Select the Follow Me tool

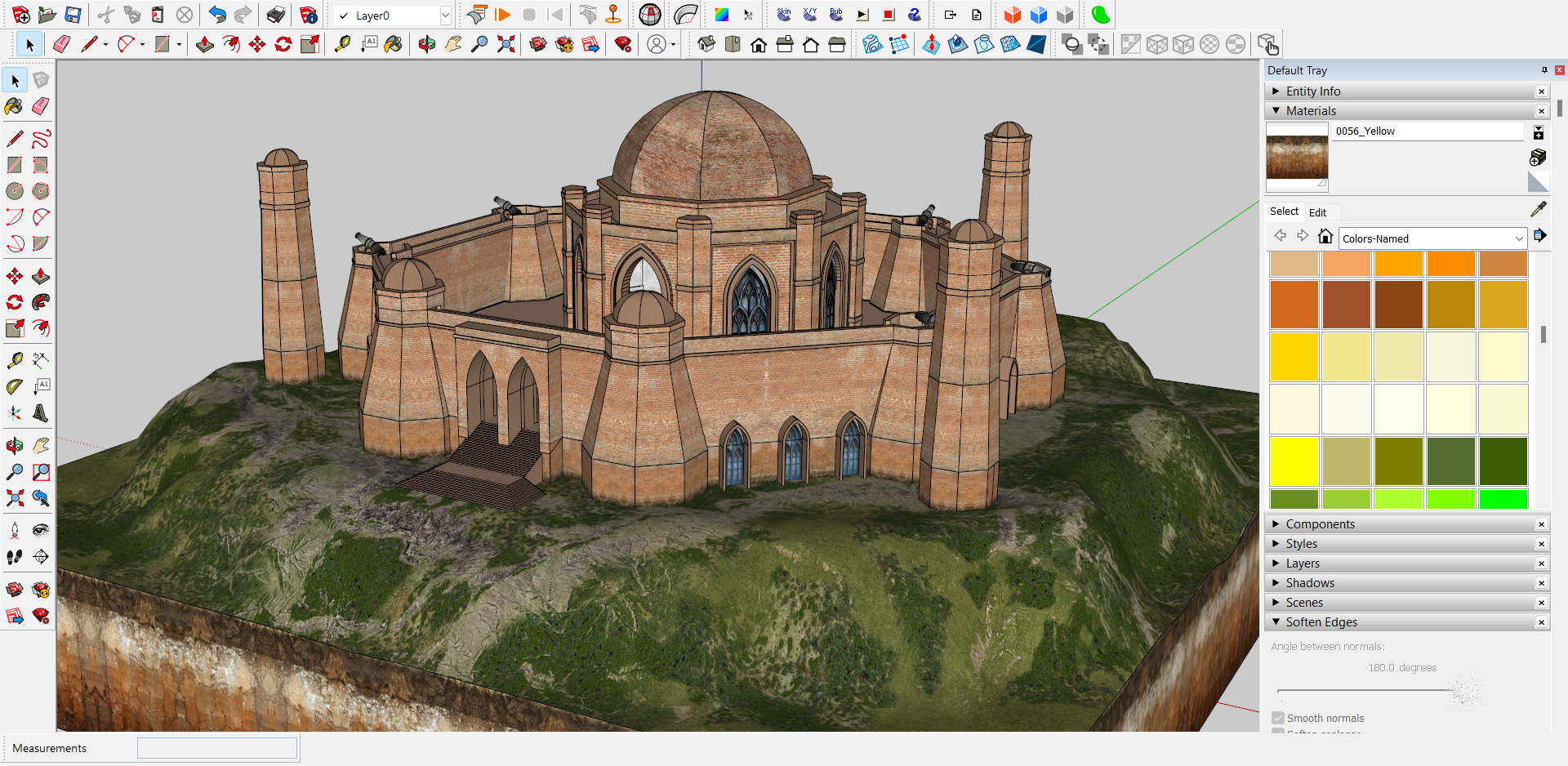(x=41, y=302)
